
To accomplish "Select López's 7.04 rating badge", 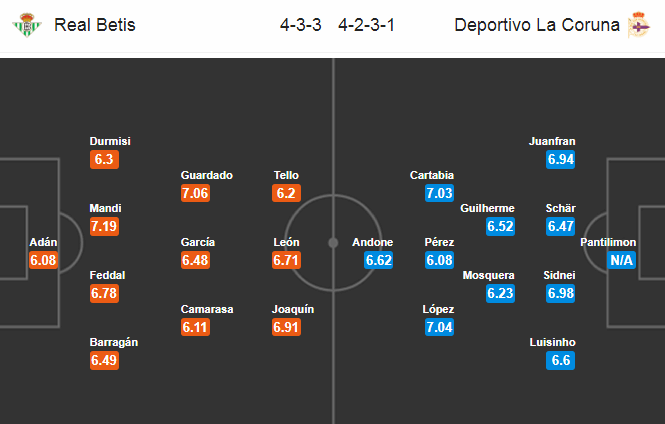I will (x=439, y=327).
